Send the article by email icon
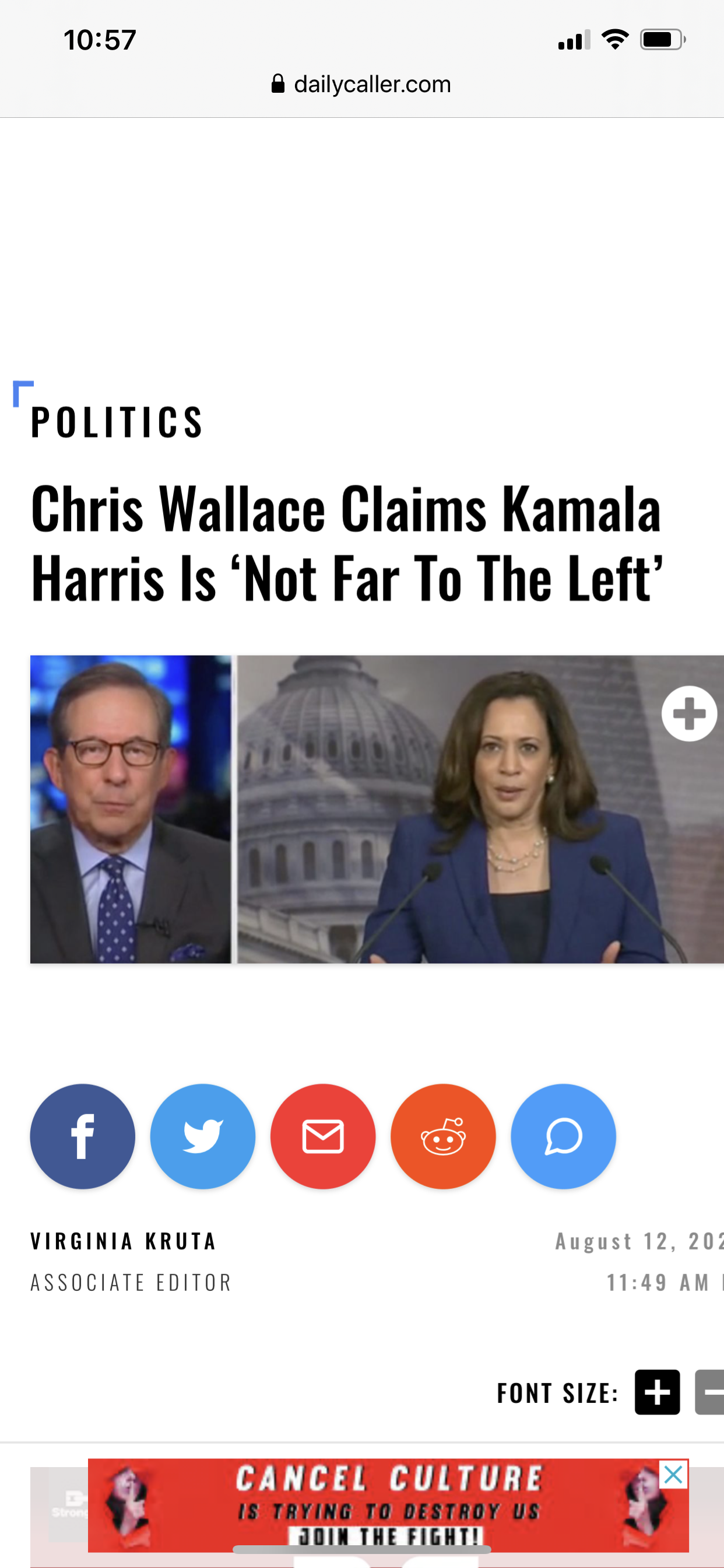 click(x=323, y=1136)
